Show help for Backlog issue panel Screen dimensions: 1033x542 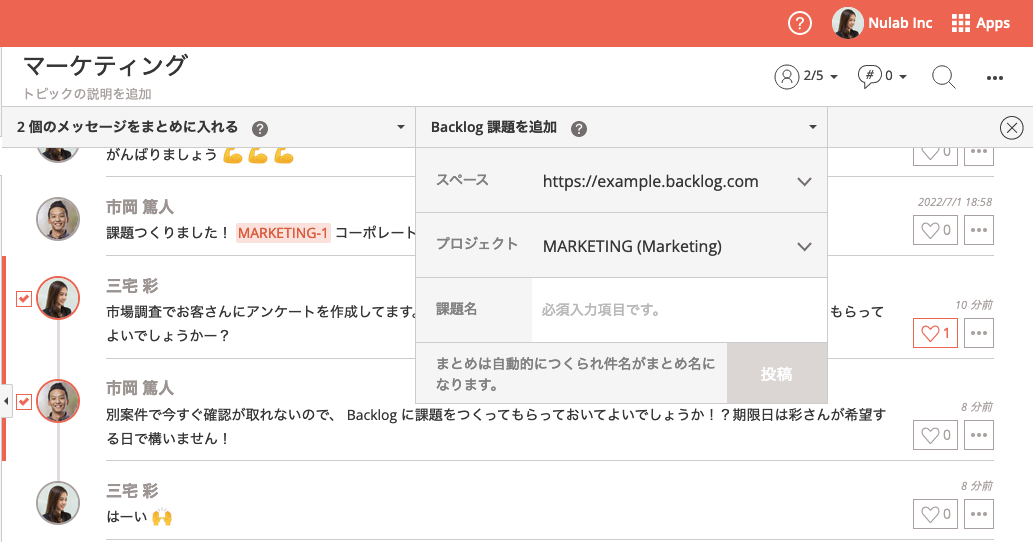tap(578, 128)
